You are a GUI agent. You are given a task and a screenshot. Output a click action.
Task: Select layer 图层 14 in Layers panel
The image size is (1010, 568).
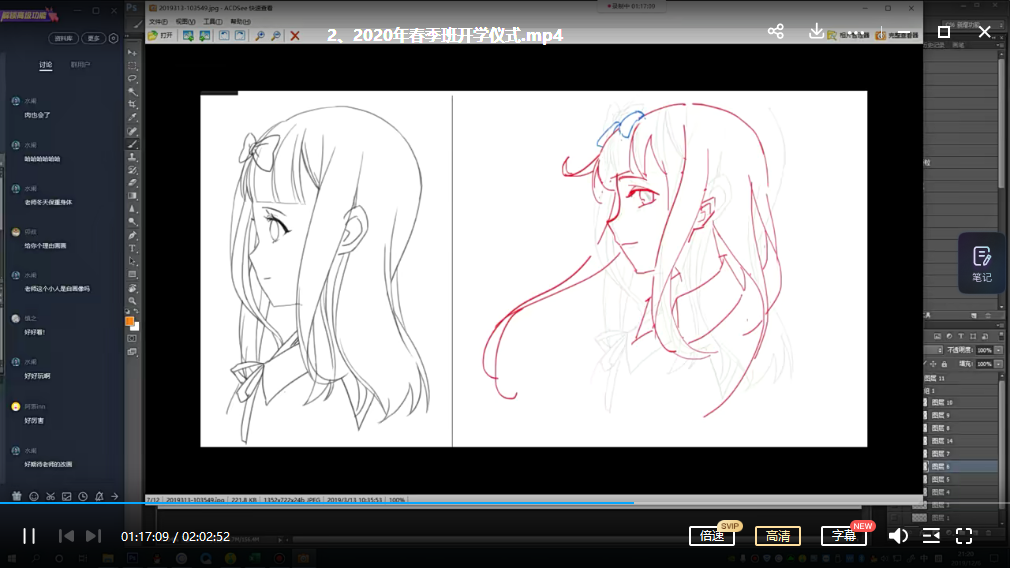tap(960, 441)
